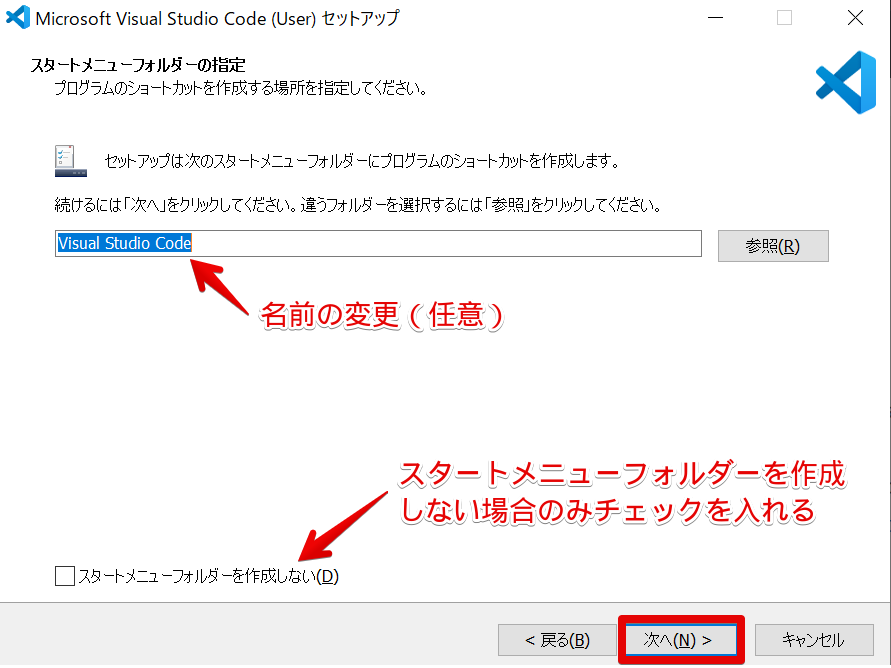This screenshot has height=668, width=891.
Task: Open folder browser with 参照(R) button
Action: pyautogui.click(x=773, y=246)
